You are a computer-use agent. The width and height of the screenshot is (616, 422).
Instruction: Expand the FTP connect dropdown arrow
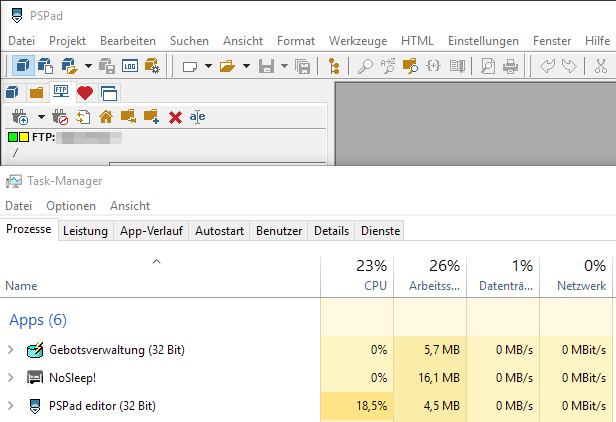[x=41, y=117]
